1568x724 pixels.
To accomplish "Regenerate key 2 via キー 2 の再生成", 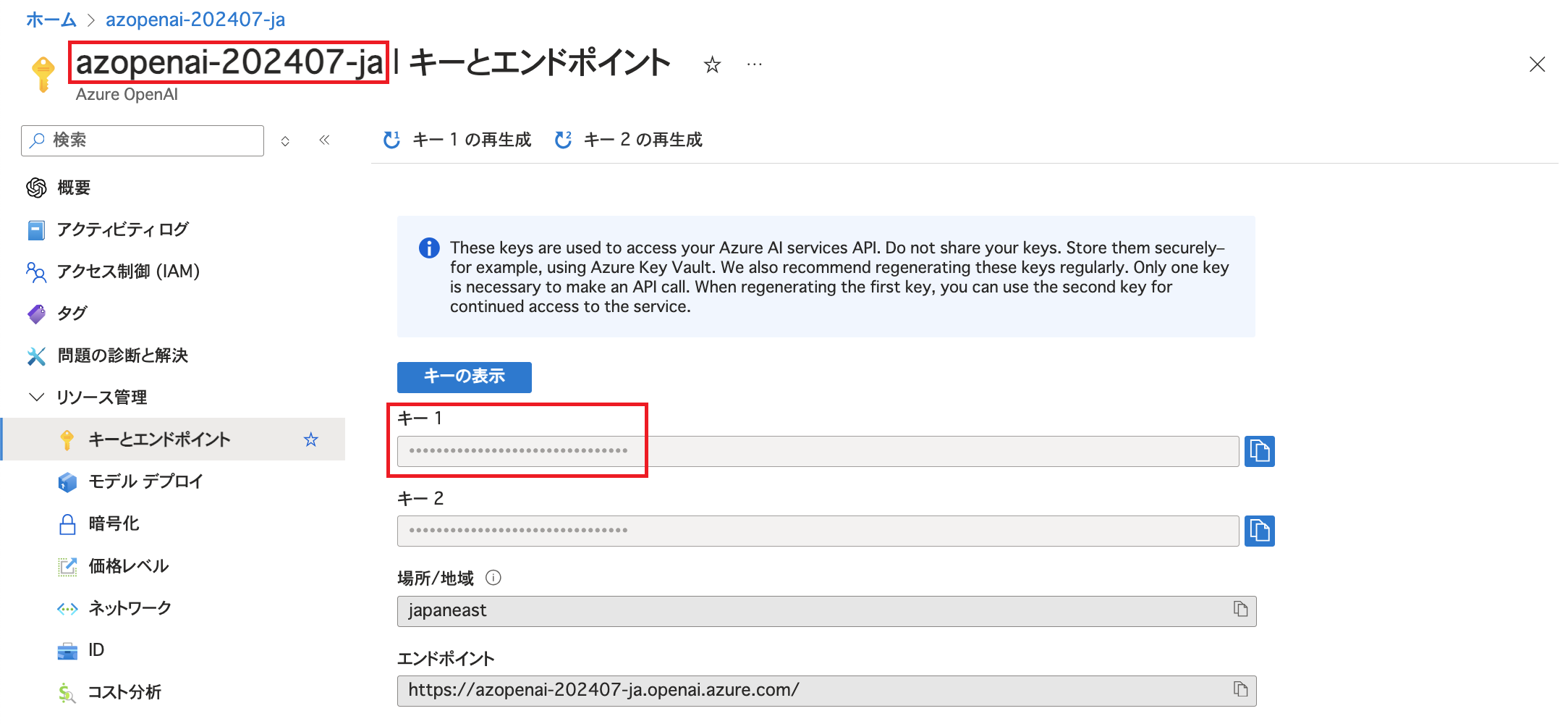I will 629,140.
